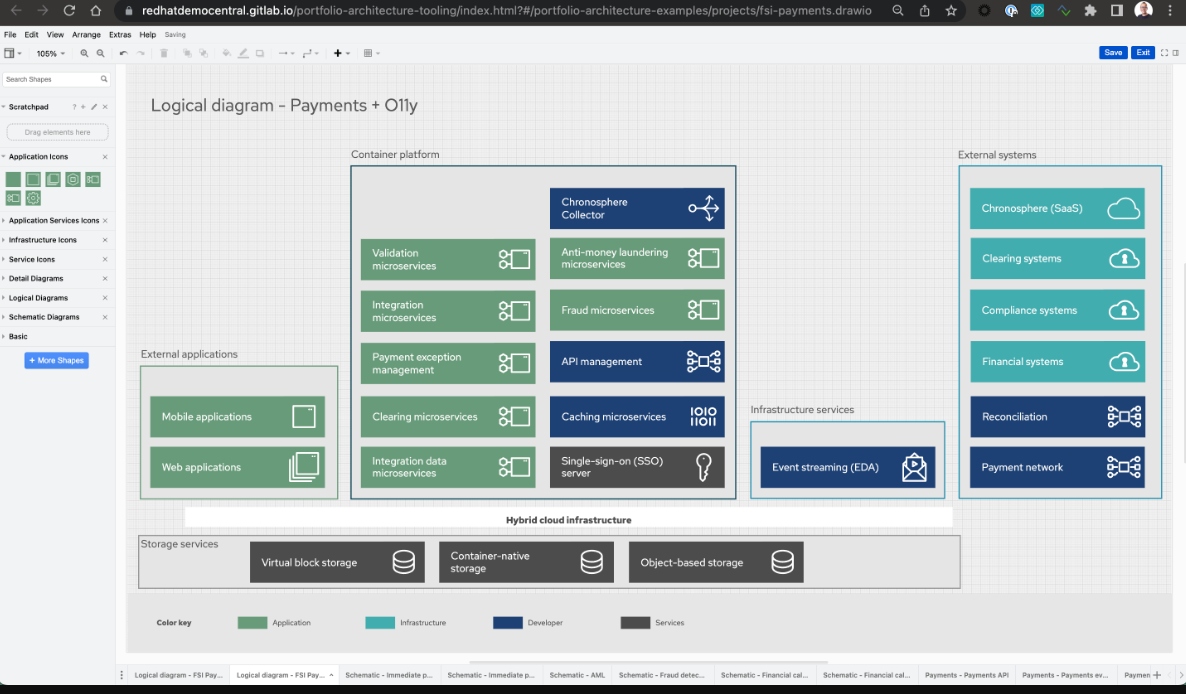Image resolution: width=1186 pixels, height=694 pixels.
Task: Switch to the Schematic - AML tab
Action: pos(576,675)
